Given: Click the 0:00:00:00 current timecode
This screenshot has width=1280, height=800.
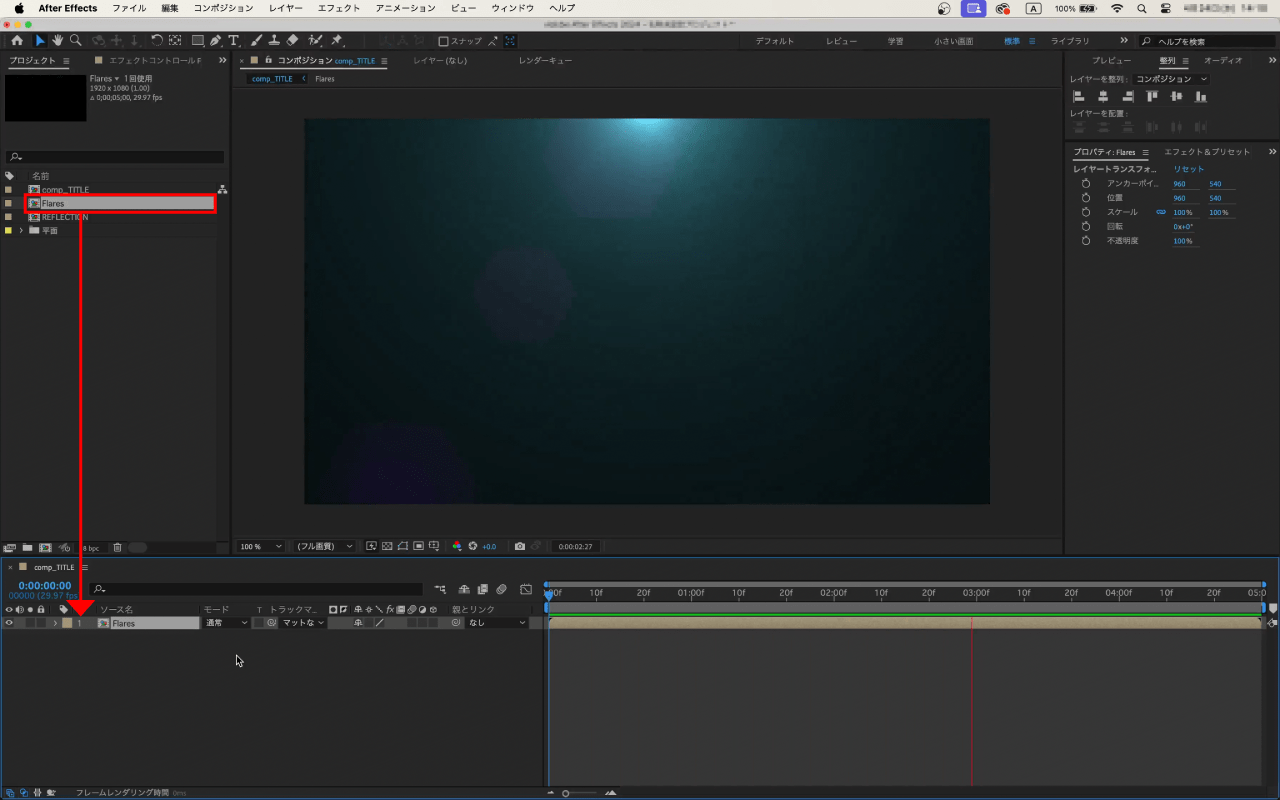Looking at the screenshot, I should 45,586.
